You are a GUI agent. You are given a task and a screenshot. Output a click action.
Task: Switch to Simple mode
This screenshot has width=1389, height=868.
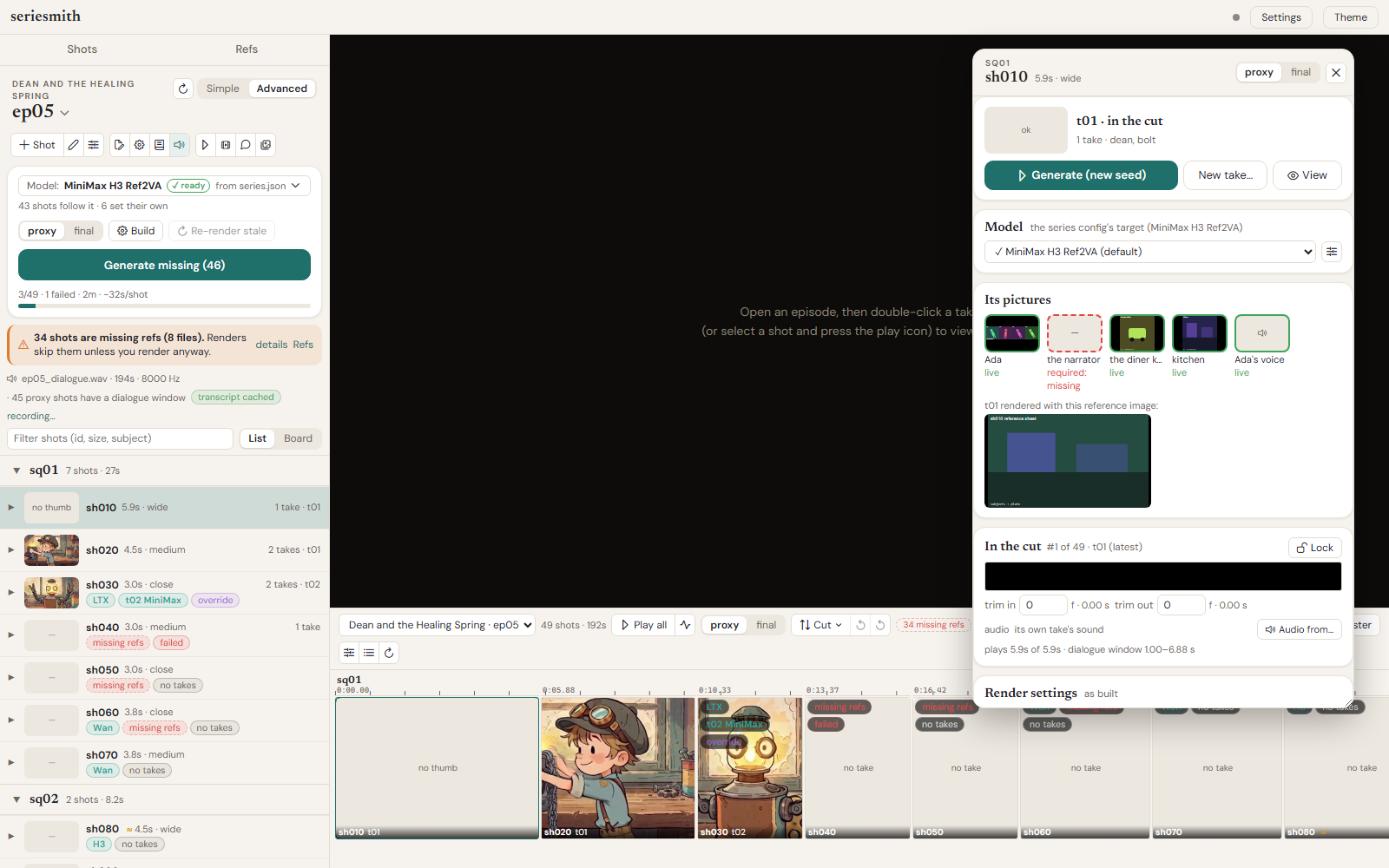pos(223,89)
